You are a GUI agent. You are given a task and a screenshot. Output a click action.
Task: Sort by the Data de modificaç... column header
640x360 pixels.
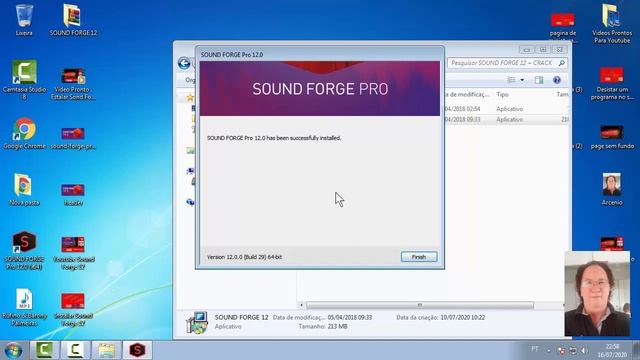tap(468, 94)
